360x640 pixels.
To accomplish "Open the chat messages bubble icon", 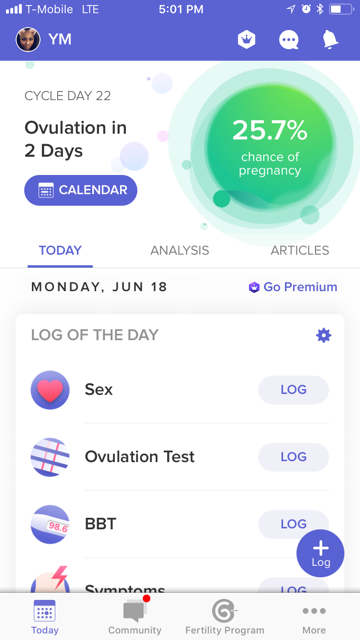I will tap(289, 40).
